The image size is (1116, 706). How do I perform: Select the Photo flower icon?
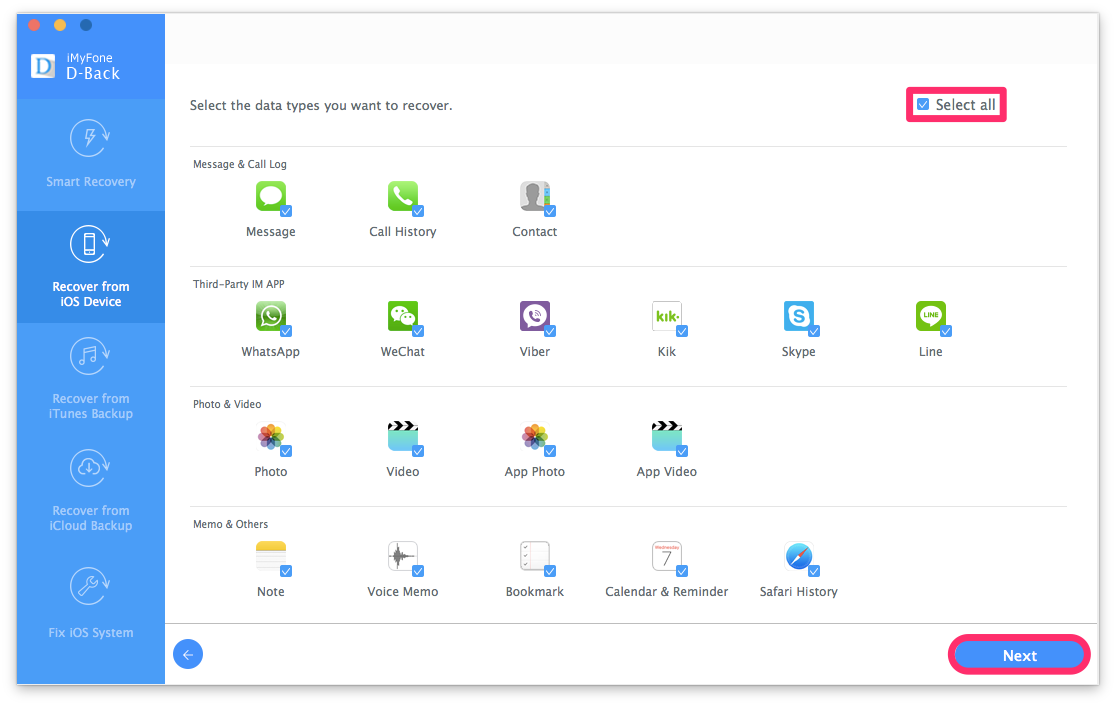pyautogui.click(x=270, y=436)
